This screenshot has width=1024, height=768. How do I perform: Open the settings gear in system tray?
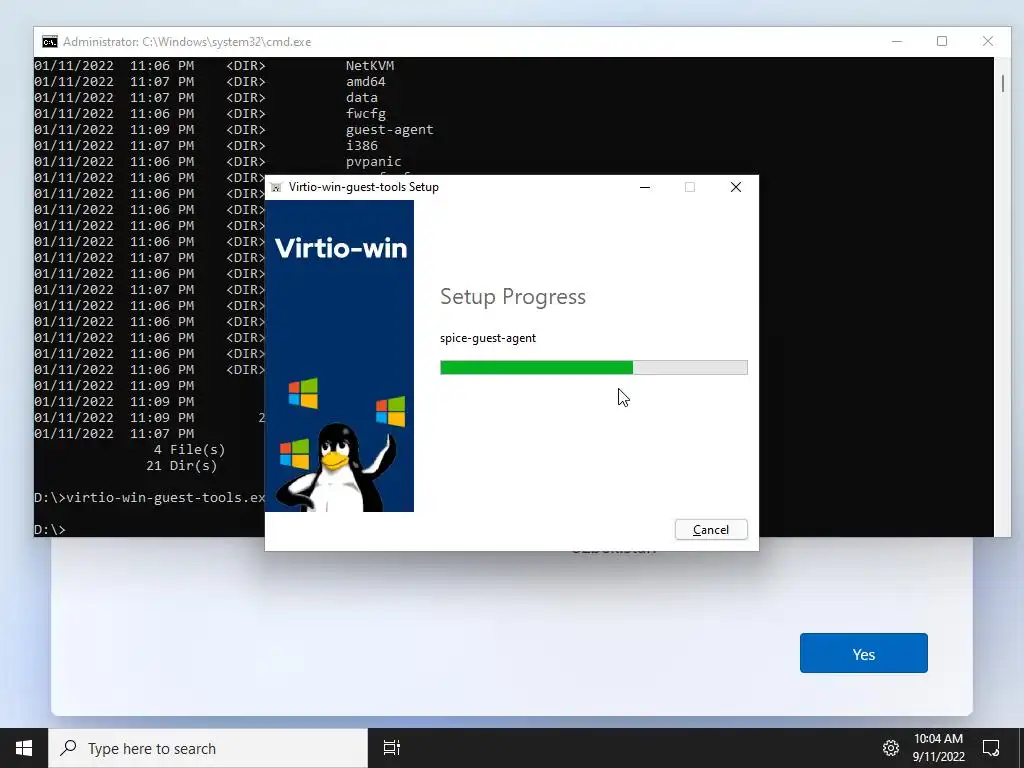click(x=891, y=748)
